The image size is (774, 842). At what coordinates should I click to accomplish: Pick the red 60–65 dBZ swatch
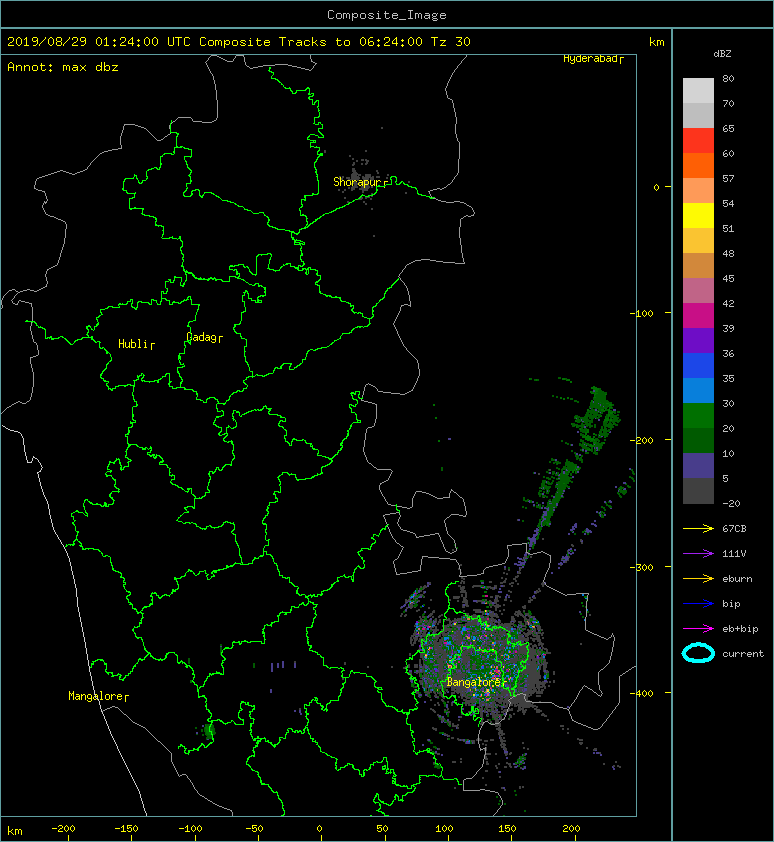698,141
